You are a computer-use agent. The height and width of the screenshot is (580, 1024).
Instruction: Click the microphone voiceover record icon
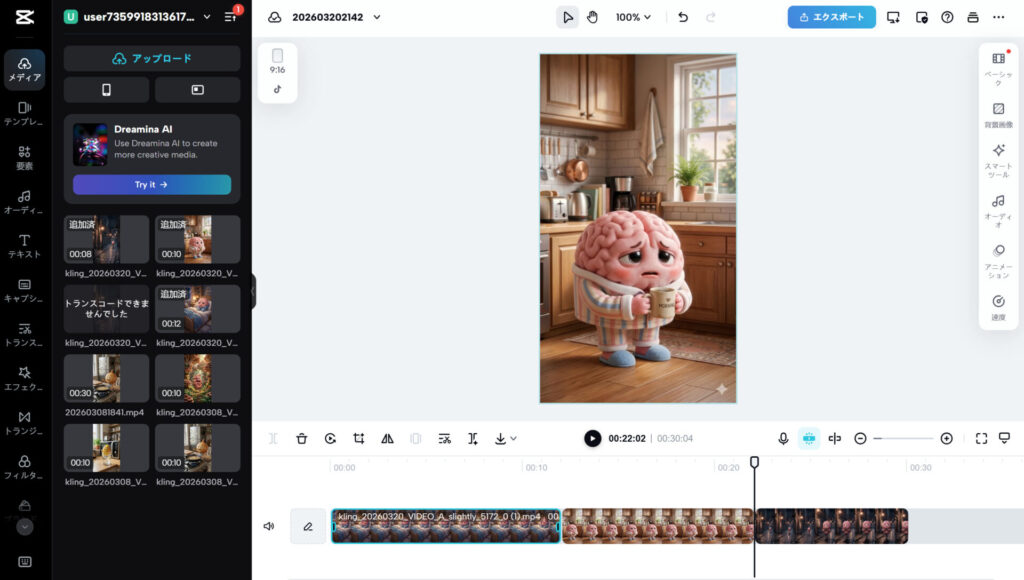pyautogui.click(x=783, y=438)
